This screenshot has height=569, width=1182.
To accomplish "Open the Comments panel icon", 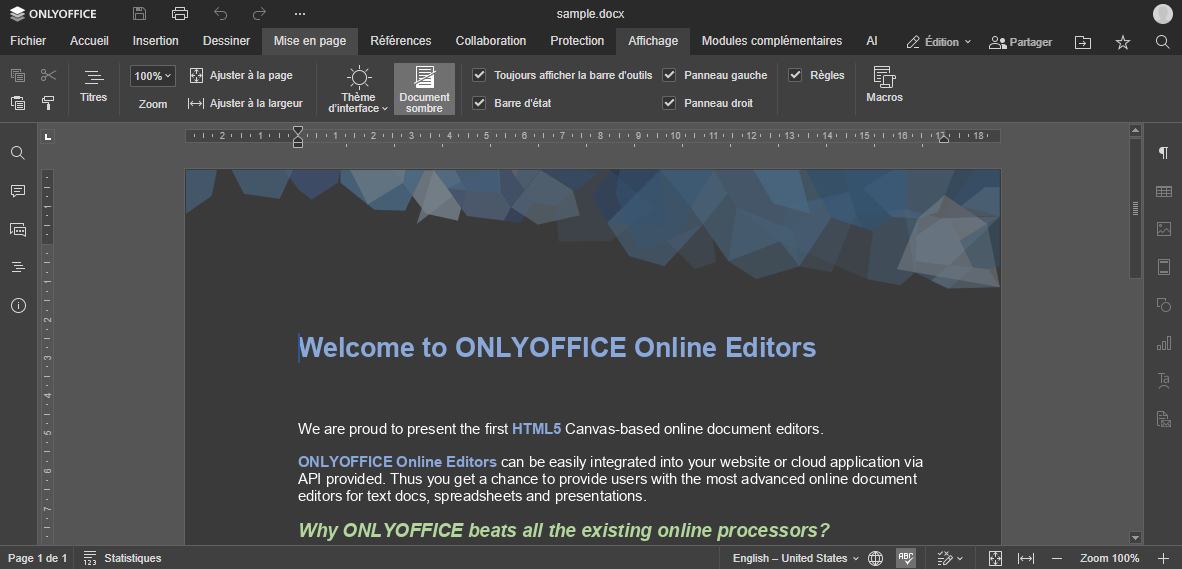I will 18,191.
